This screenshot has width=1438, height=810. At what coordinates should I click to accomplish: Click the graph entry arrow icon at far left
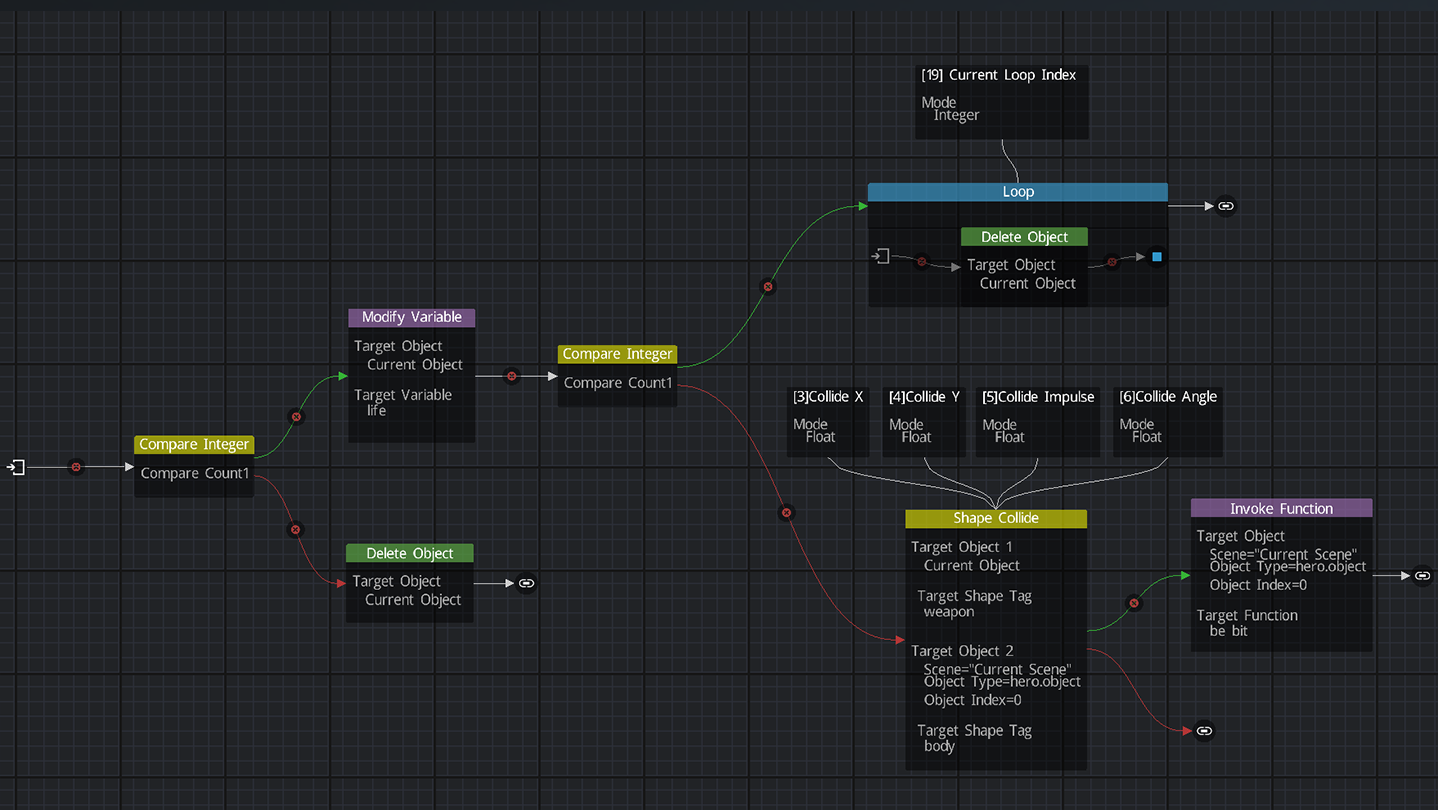[16, 467]
